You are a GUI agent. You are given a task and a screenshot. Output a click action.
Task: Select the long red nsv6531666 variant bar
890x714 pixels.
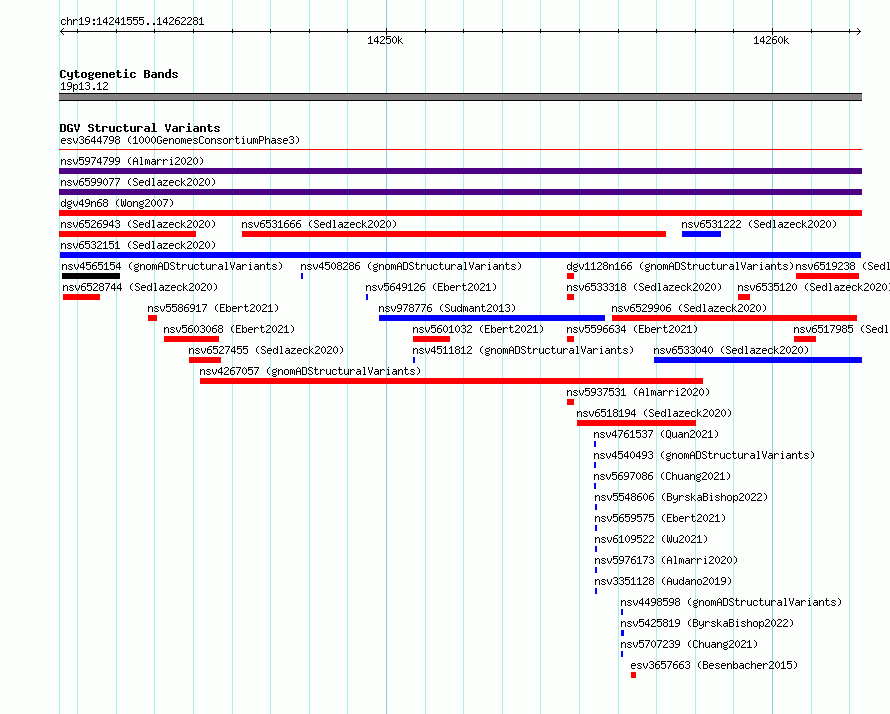[x=454, y=234]
